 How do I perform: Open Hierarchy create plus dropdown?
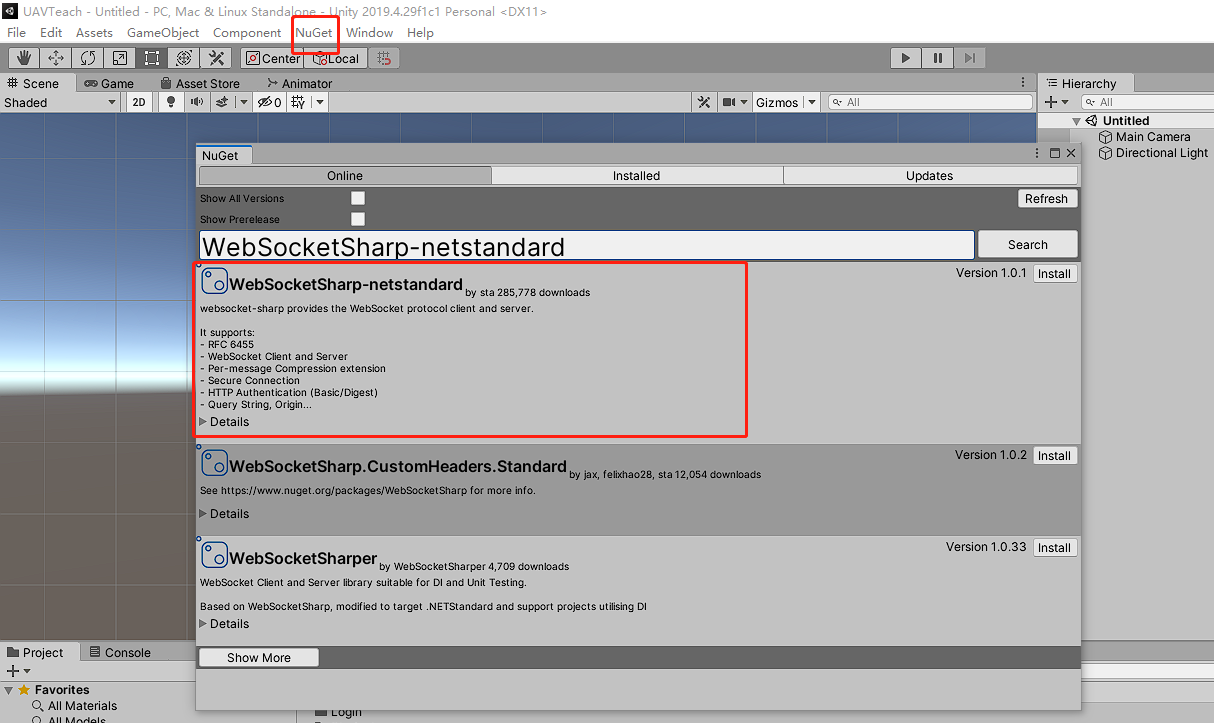1057,102
